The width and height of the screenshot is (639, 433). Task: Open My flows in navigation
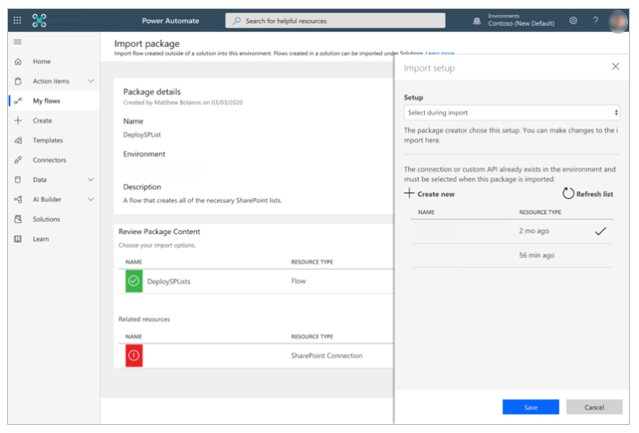pyautogui.click(x=46, y=101)
